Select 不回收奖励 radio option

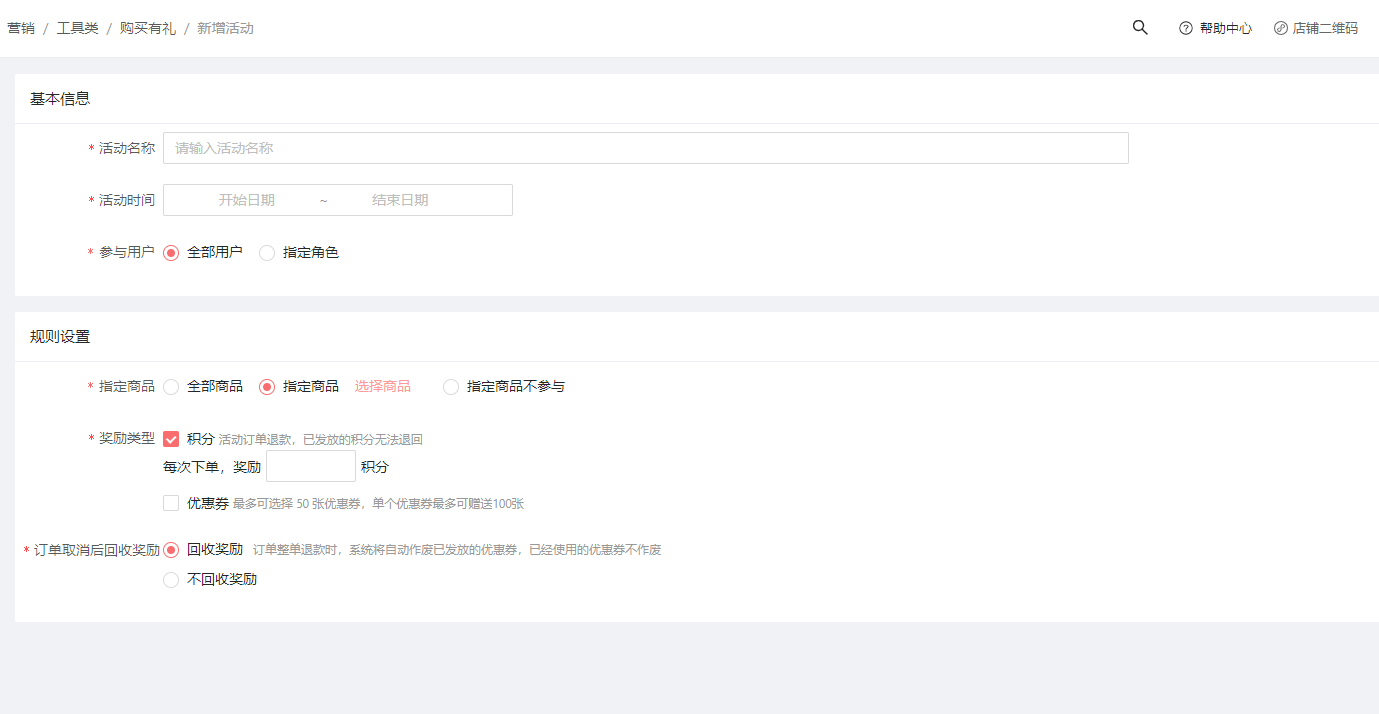point(171,580)
